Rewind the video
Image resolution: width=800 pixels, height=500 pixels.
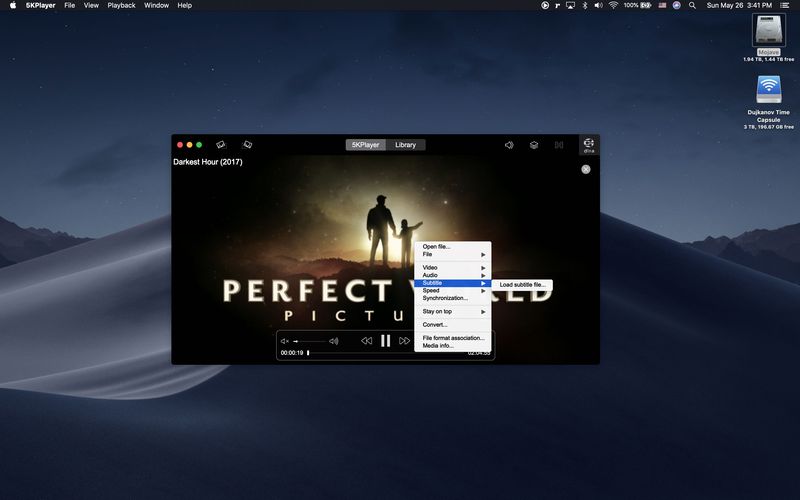tap(366, 341)
